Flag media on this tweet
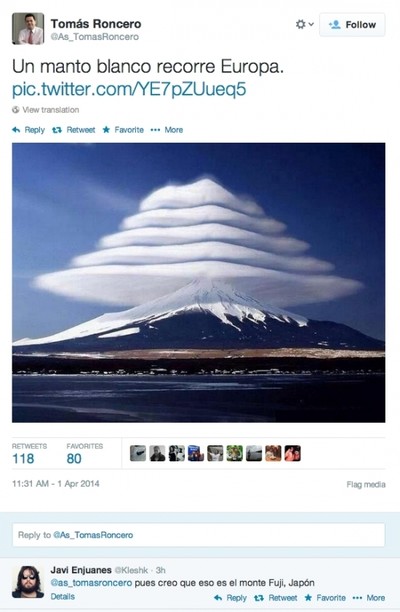The width and height of the screenshot is (400, 612). click(366, 484)
